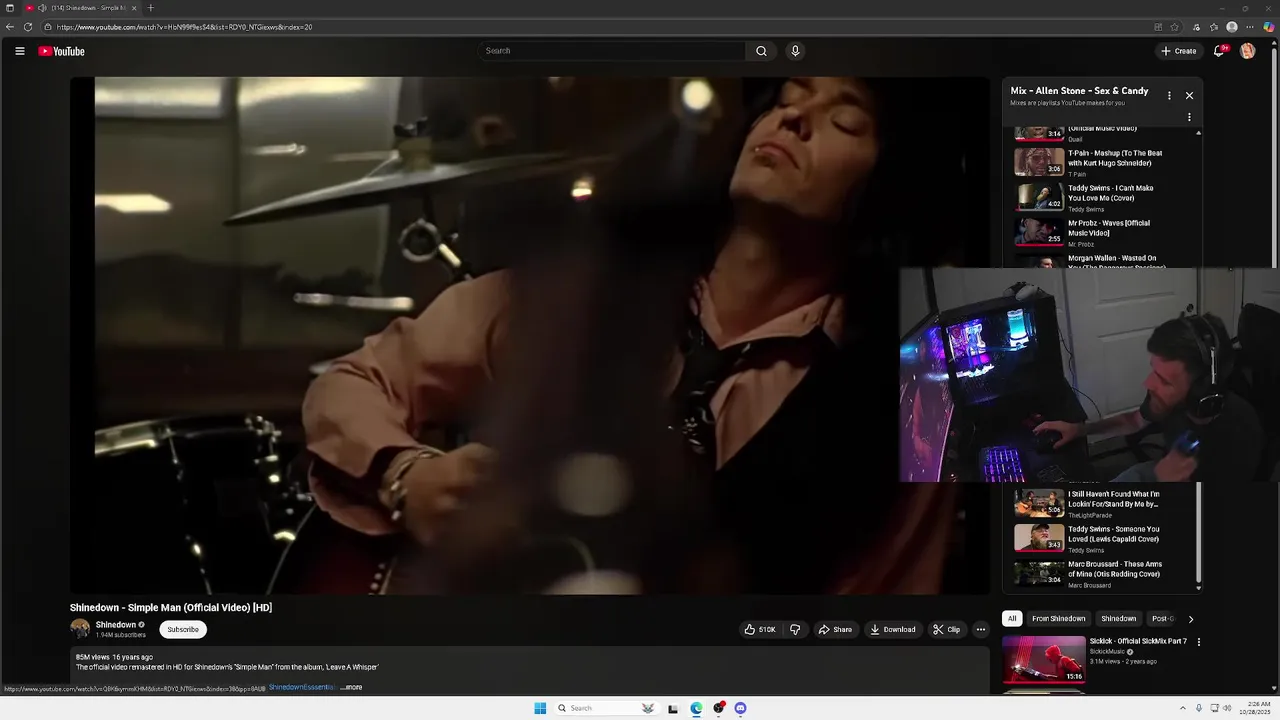1280x720 pixels.
Task: Open browser favorites list
Action: pyautogui.click(x=1214, y=27)
